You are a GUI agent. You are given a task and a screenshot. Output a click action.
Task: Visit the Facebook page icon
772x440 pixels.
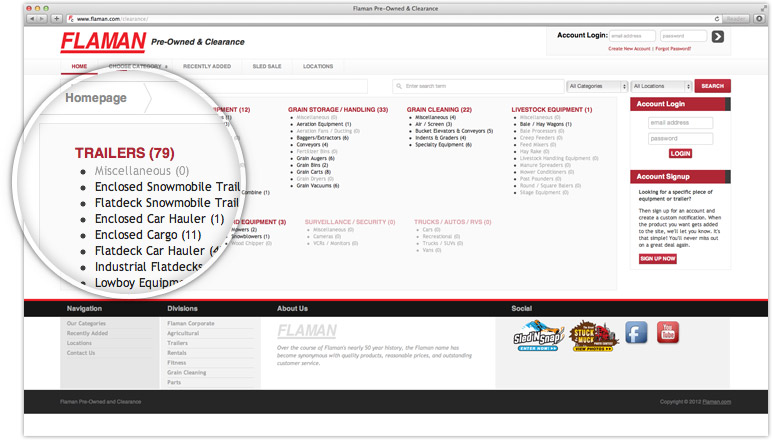(x=636, y=332)
